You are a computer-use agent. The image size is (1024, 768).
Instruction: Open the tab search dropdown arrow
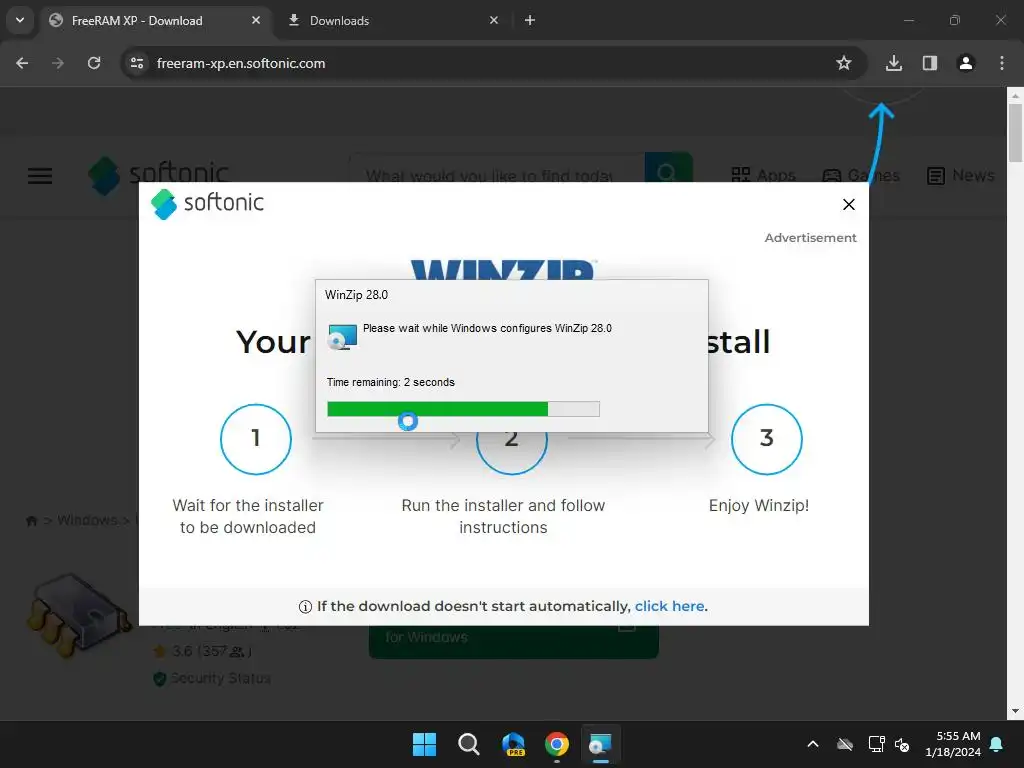(x=20, y=20)
